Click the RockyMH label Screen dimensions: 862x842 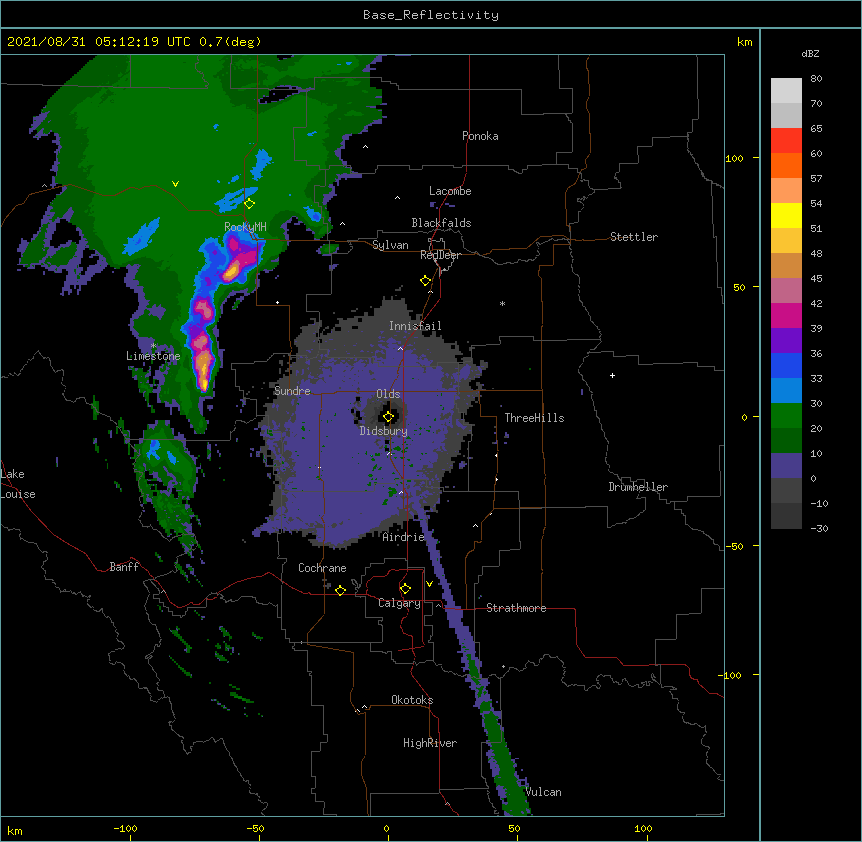(245, 227)
